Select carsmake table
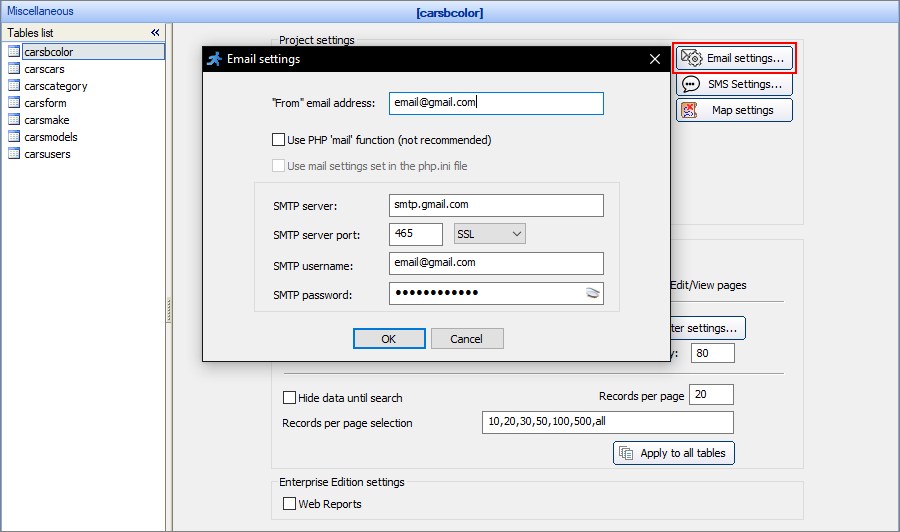Viewport: 900px width, 532px height. pos(46,120)
